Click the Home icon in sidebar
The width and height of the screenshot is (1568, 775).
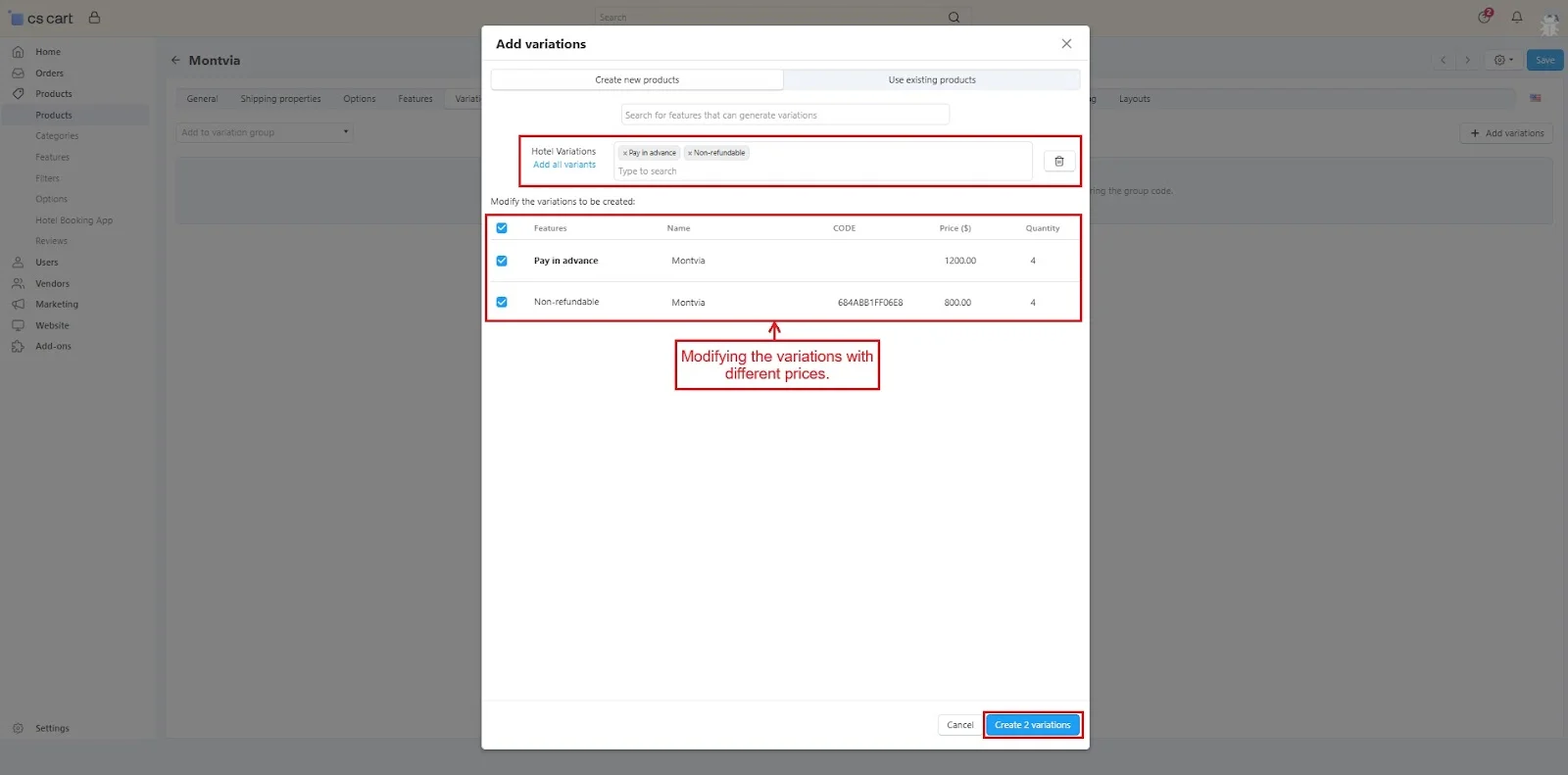coord(18,52)
